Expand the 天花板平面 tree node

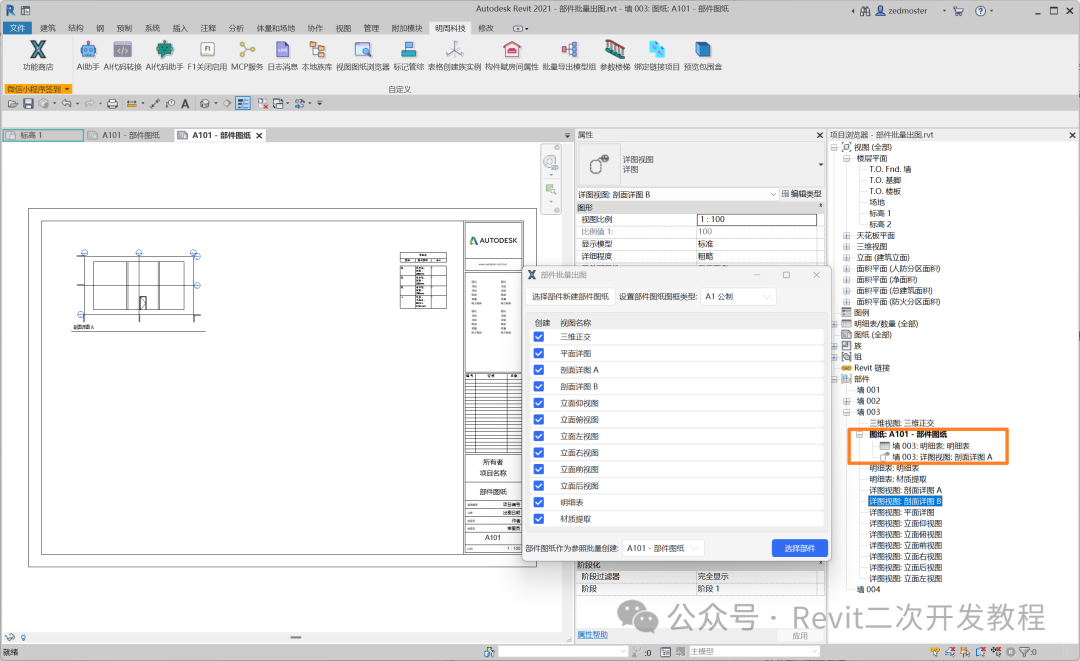point(847,235)
